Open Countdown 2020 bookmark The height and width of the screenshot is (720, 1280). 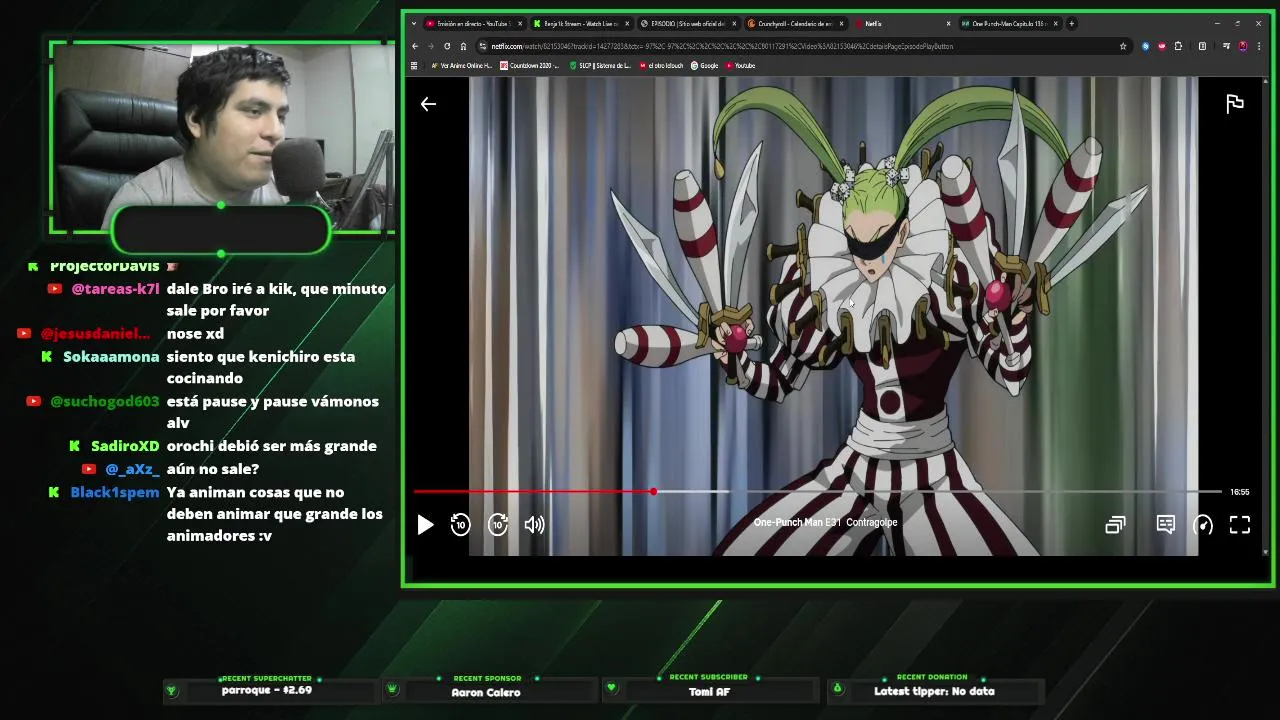530,66
